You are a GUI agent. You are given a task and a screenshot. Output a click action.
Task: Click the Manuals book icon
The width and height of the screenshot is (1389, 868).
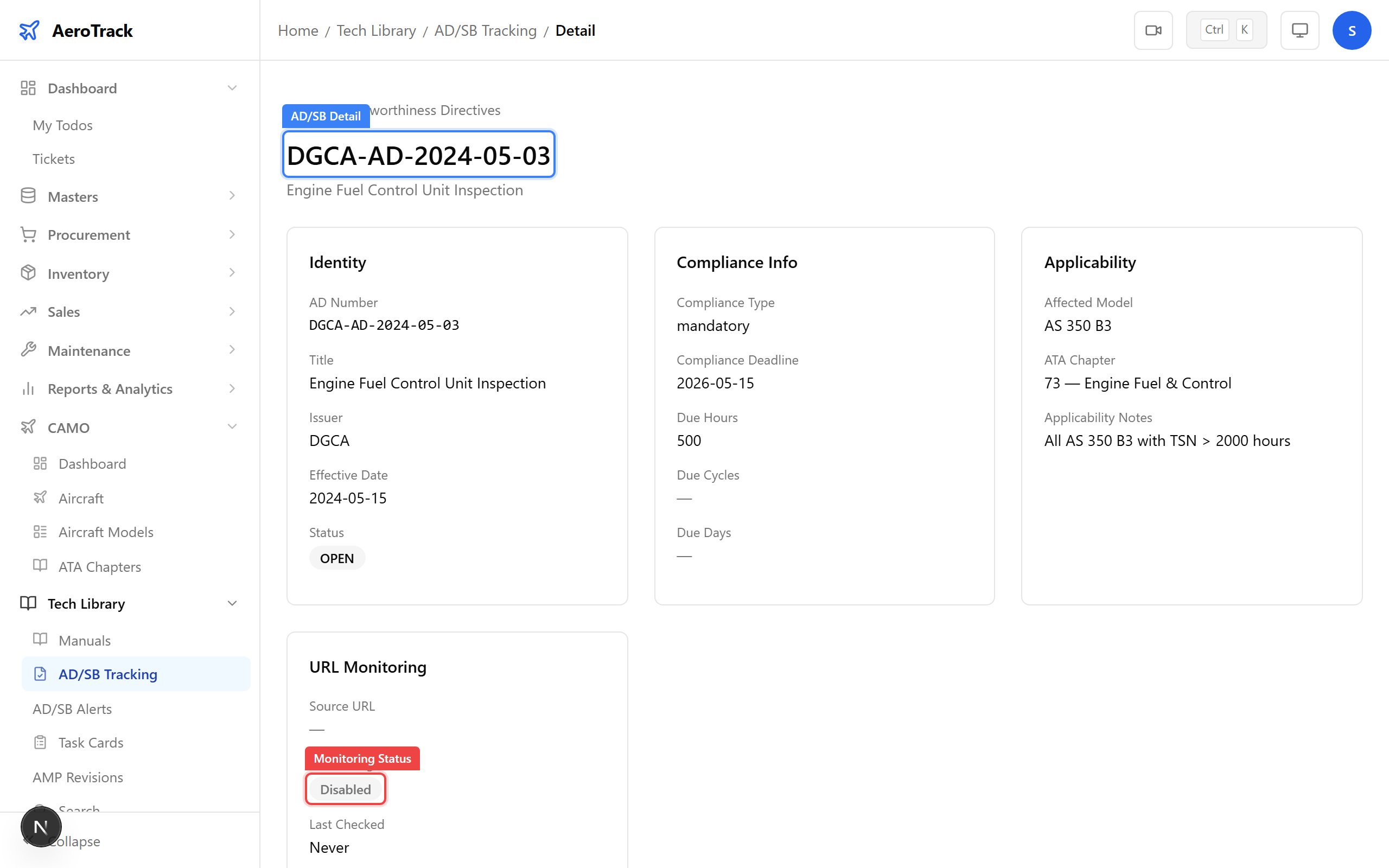tap(40, 640)
